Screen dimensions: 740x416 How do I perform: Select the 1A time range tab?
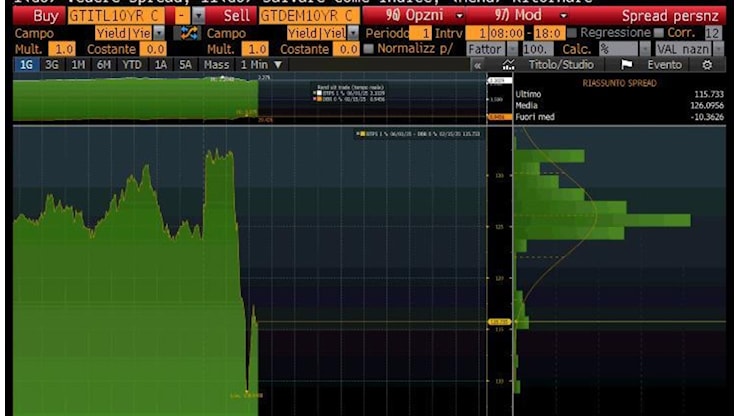coord(160,65)
